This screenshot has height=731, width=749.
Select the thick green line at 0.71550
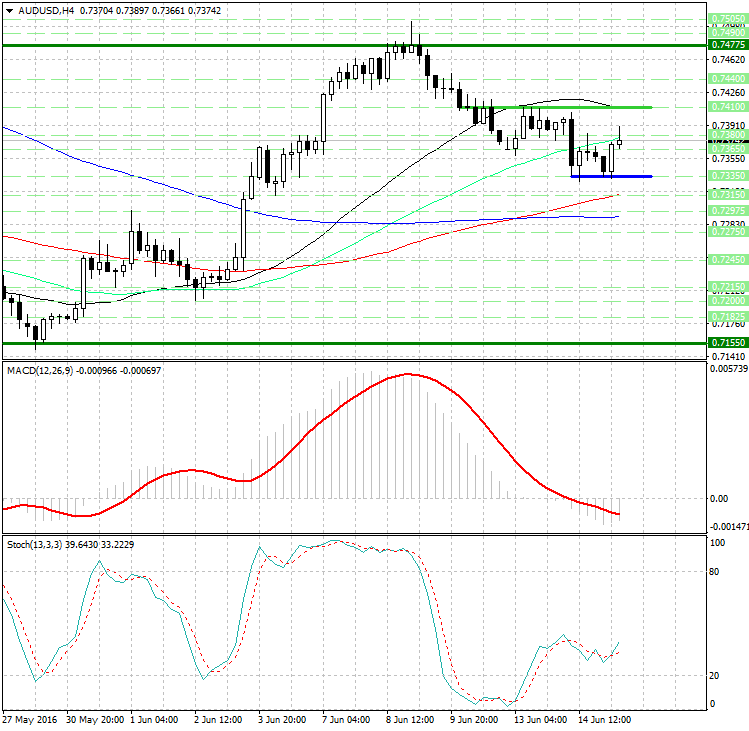[x=300, y=342]
